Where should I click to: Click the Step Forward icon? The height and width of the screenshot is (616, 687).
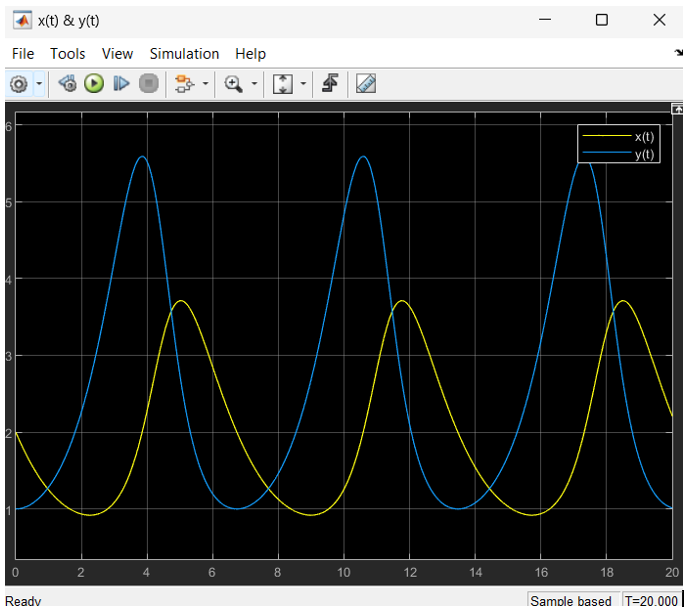[121, 84]
